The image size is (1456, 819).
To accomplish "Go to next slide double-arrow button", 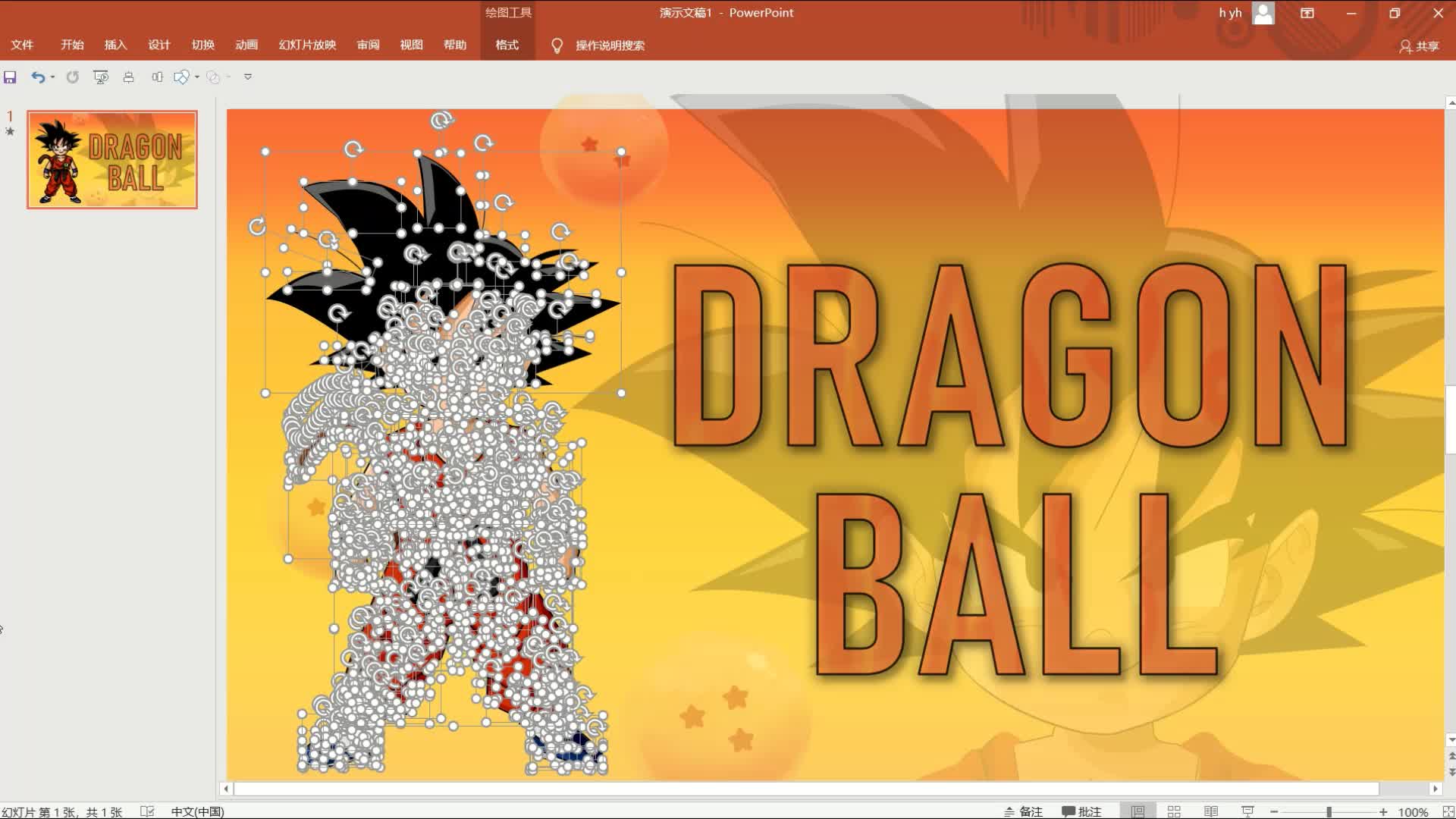I will click(x=1451, y=772).
